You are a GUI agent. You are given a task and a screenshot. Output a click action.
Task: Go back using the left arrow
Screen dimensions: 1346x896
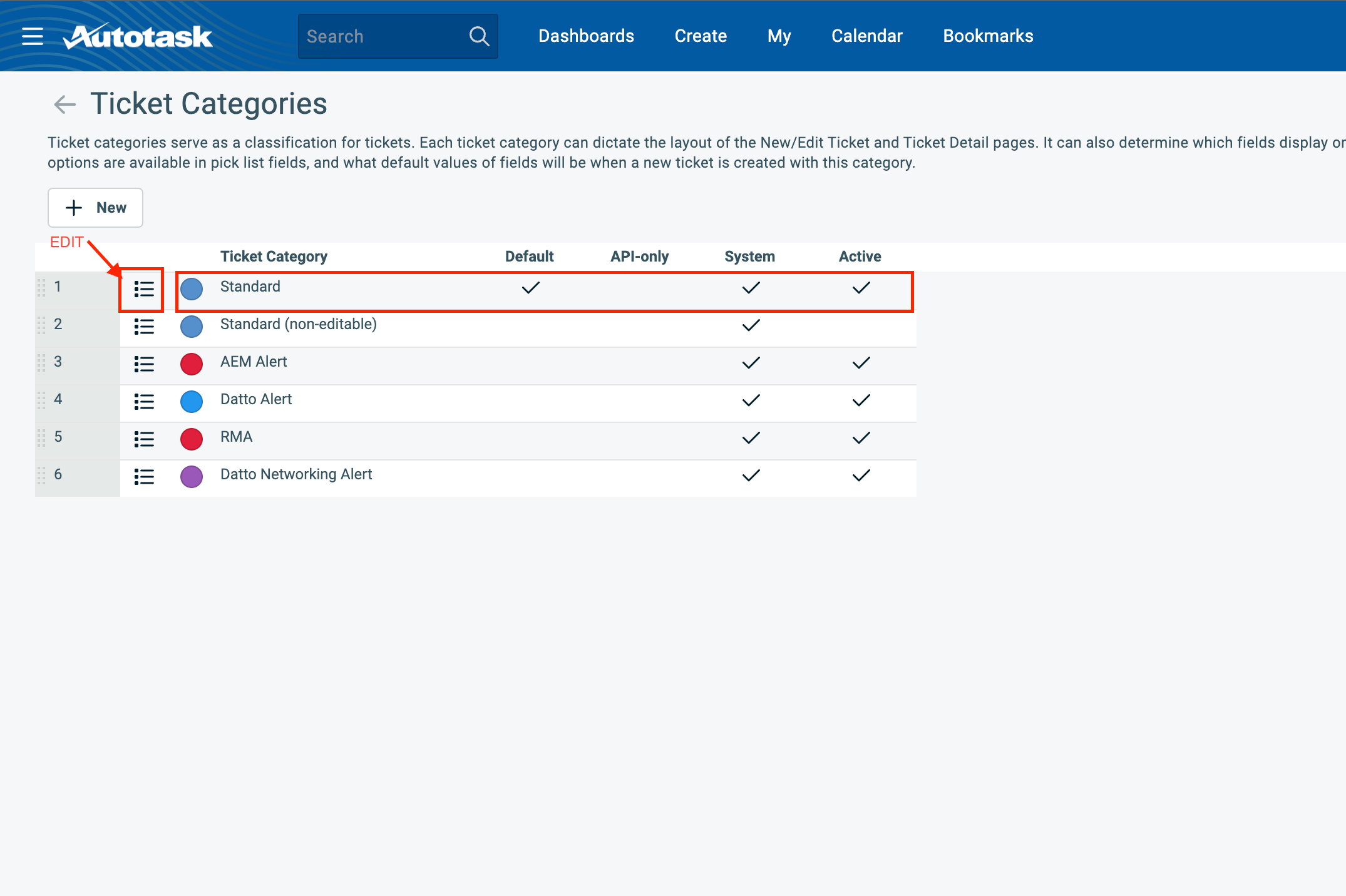(65, 104)
